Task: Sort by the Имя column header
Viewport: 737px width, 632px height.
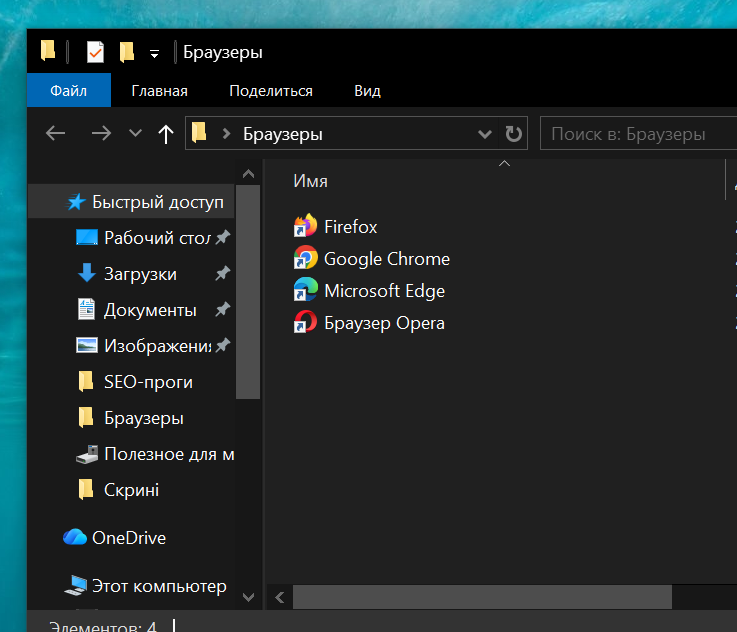Action: click(310, 181)
